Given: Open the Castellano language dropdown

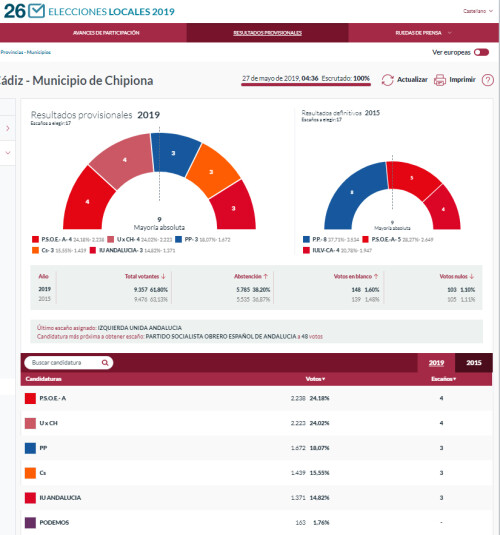Looking at the screenshot, I should (x=477, y=11).
